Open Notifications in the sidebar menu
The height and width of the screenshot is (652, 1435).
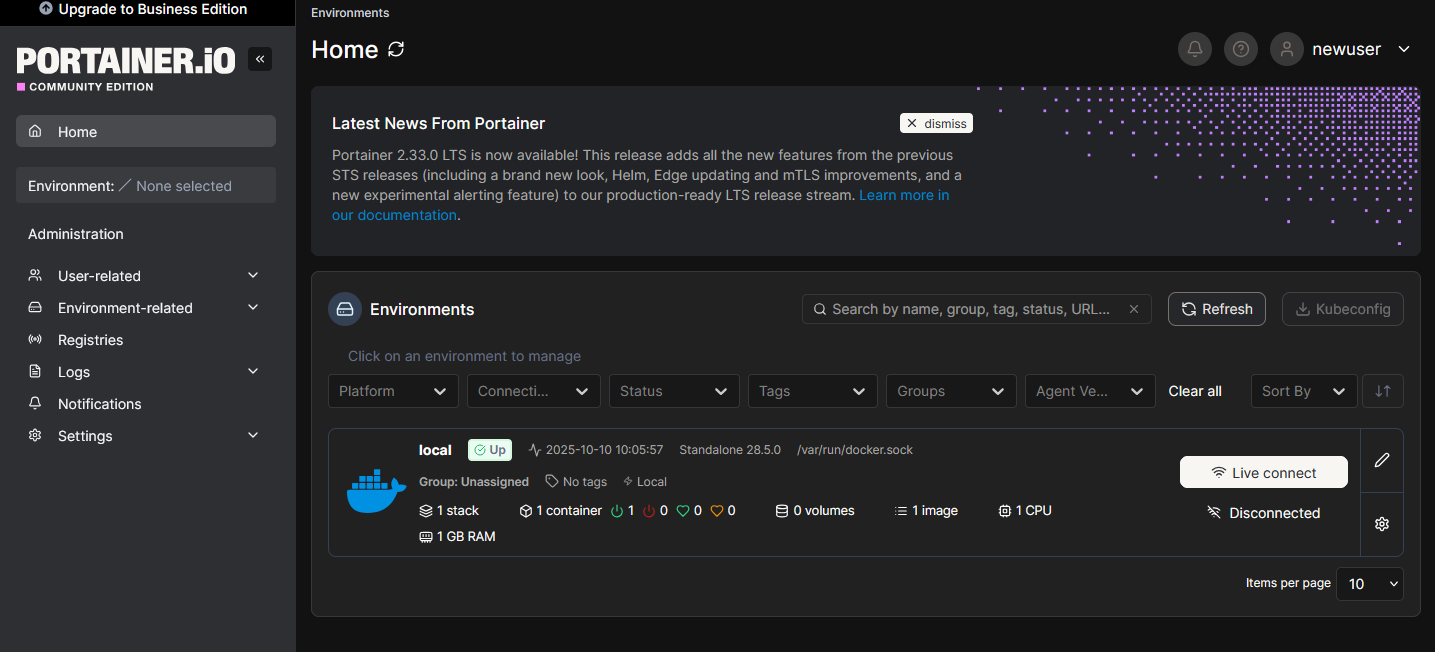tap(99, 404)
